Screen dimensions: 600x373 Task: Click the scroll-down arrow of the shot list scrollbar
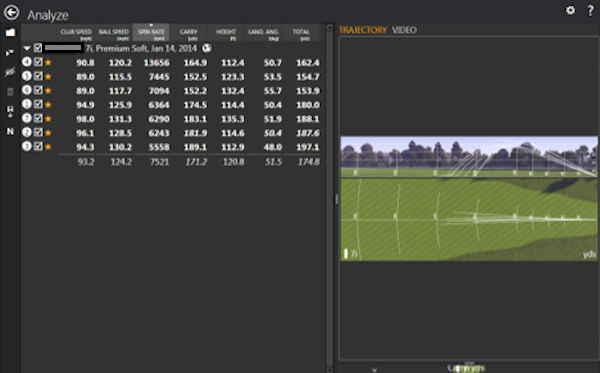click(329, 370)
